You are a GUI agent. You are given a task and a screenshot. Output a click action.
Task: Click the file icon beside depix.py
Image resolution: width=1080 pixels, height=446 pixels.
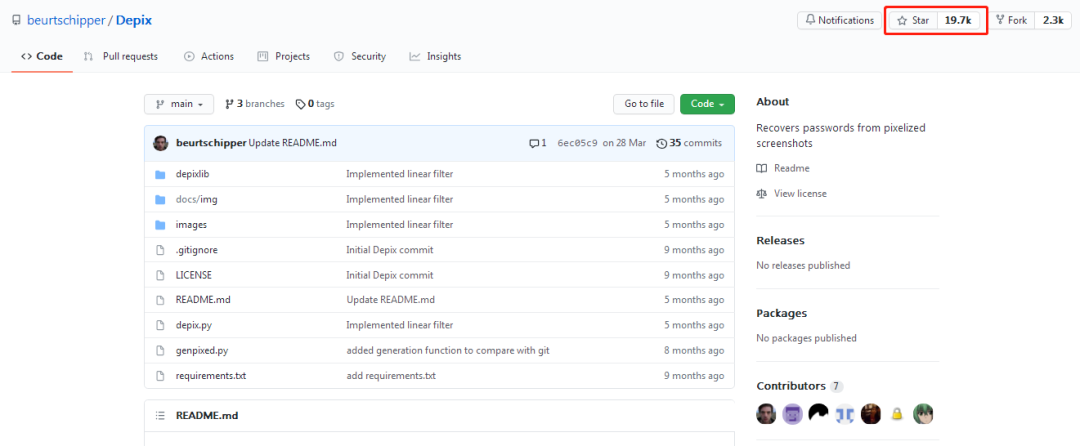pos(160,325)
